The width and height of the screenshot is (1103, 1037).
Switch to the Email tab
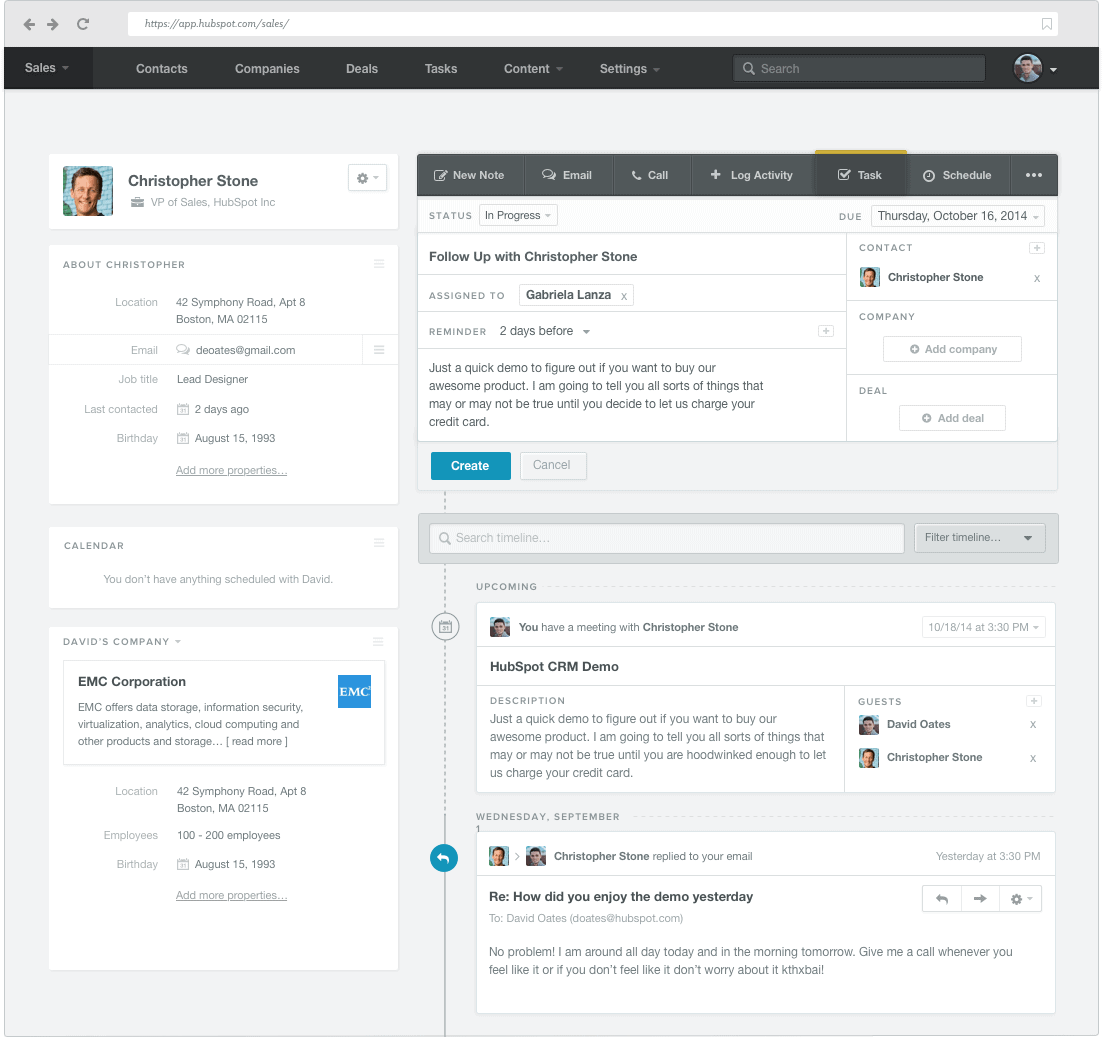point(568,175)
